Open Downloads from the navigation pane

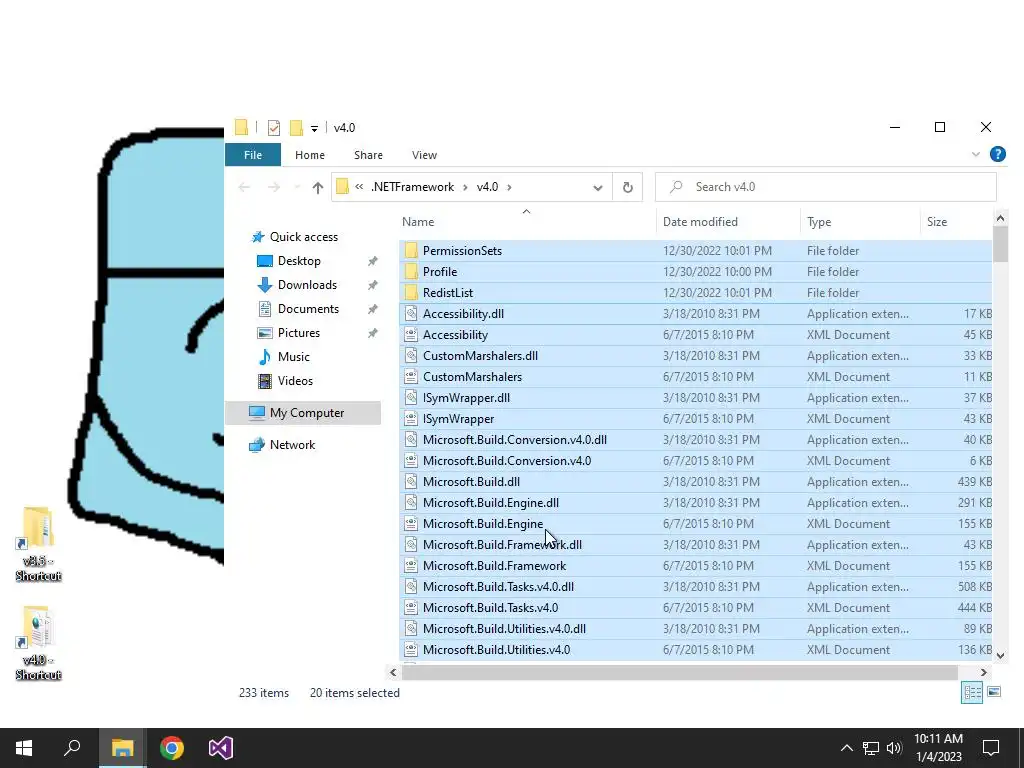pyautogui.click(x=307, y=285)
